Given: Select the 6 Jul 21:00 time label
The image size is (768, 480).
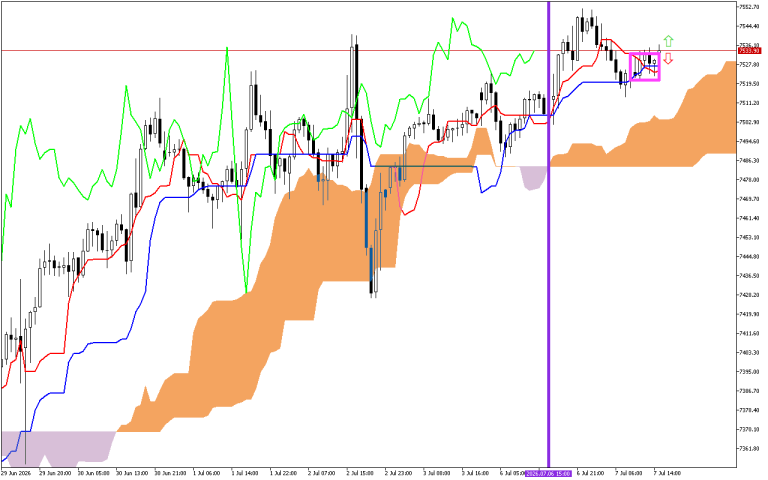Looking at the screenshot, I should [590, 474].
